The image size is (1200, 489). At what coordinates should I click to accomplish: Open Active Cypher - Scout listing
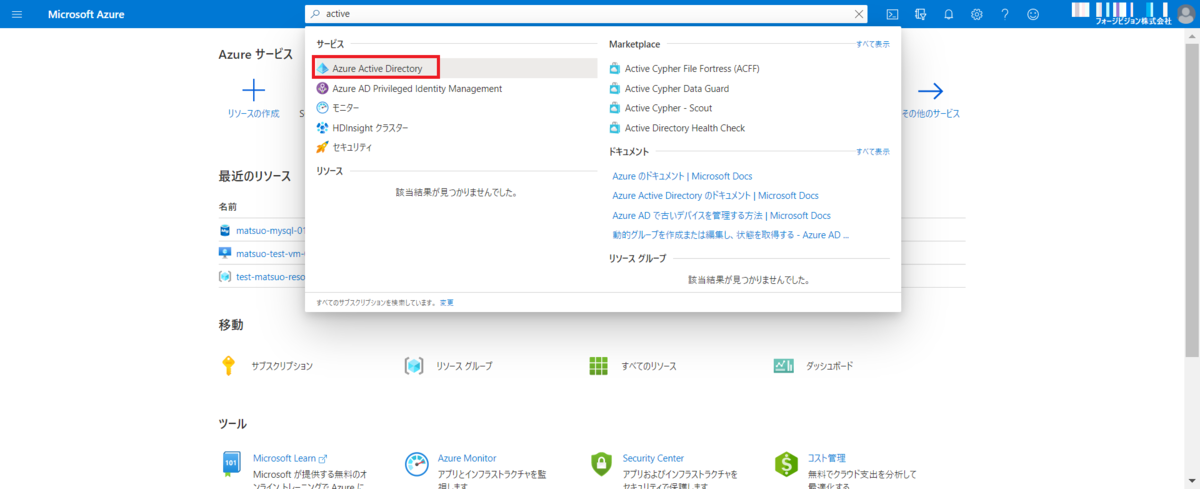tap(668, 108)
